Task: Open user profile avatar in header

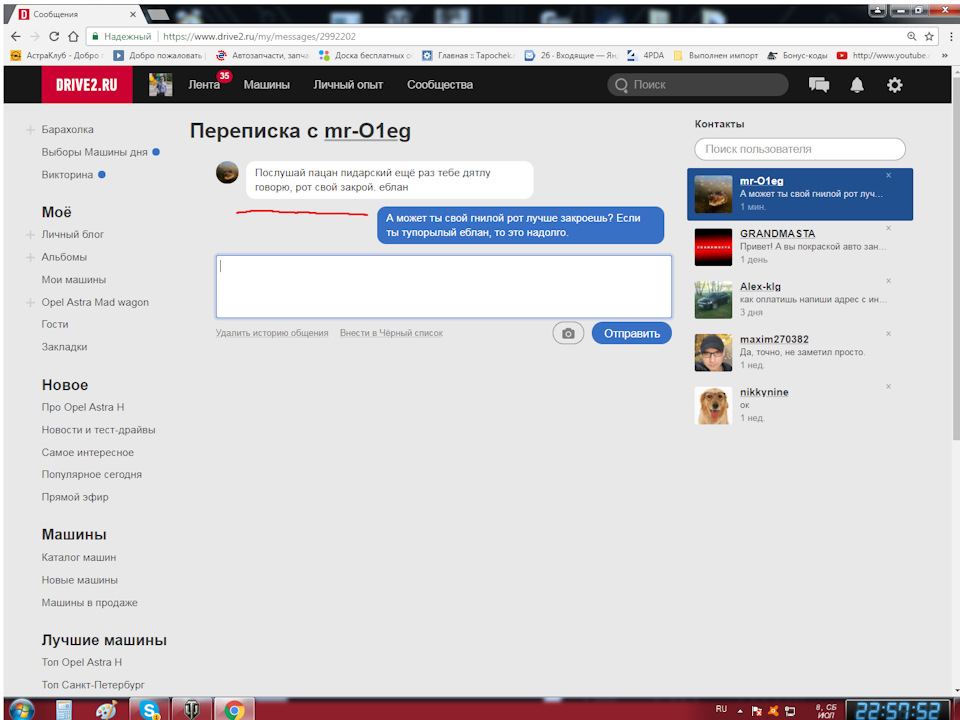Action: [160, 85]
